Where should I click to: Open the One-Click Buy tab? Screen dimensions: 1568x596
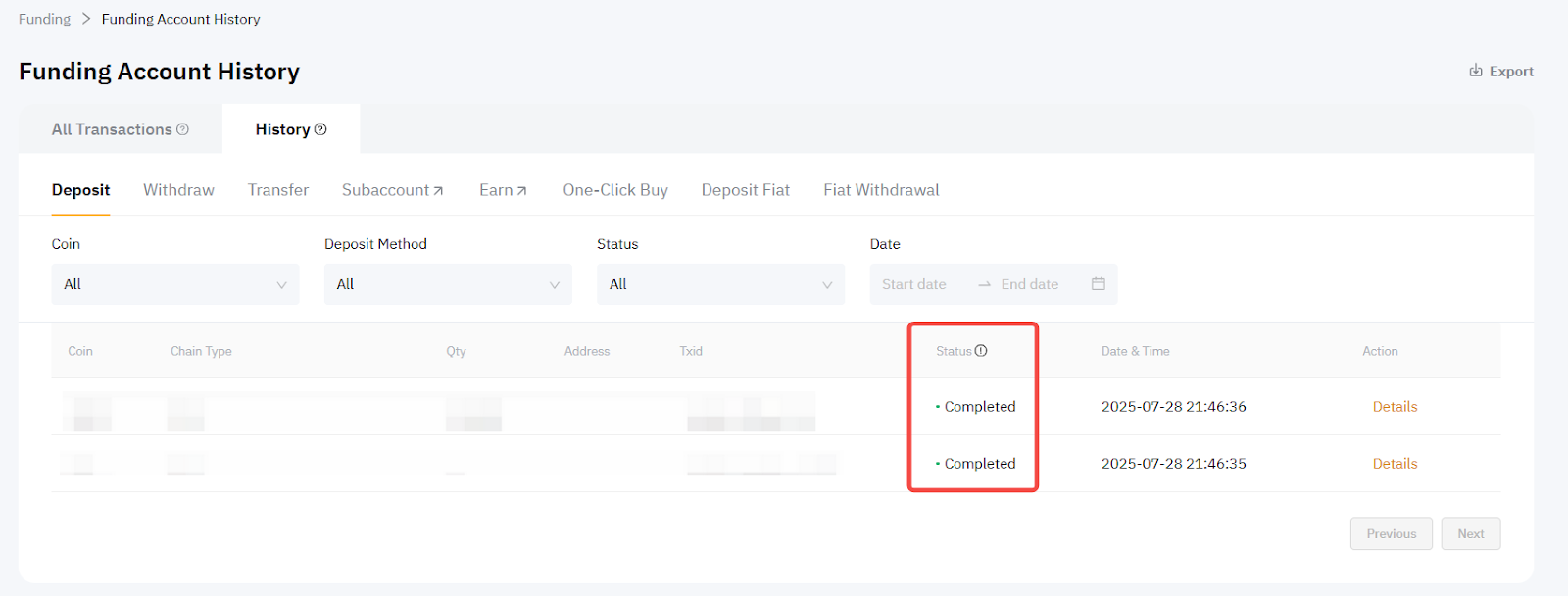[x=615, y=190]
